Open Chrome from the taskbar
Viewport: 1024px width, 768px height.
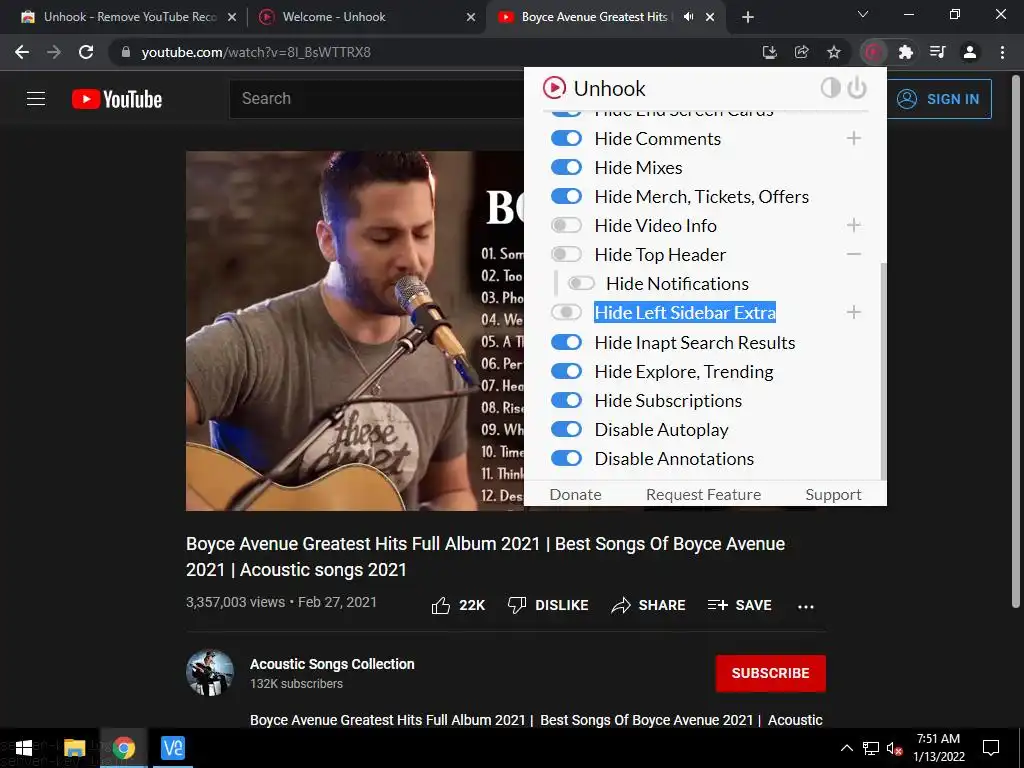click(x=123, y=748)
